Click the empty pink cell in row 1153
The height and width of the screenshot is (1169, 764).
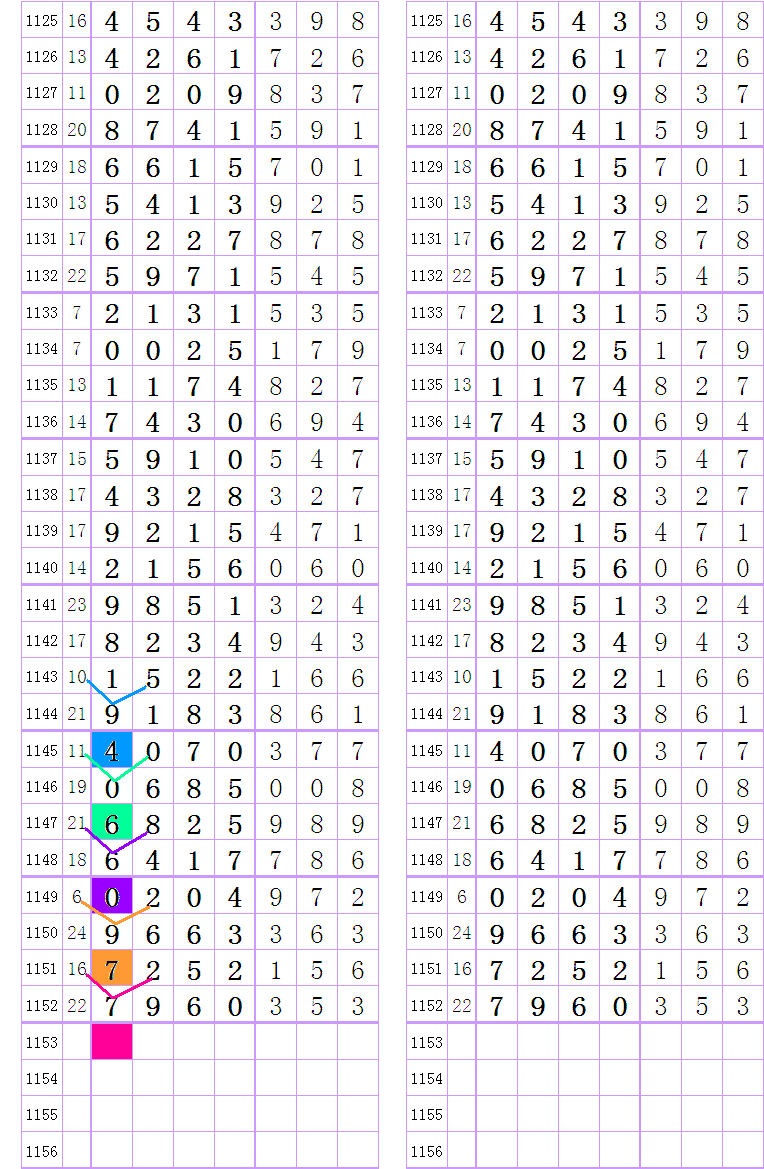[x=111, y=1042]
